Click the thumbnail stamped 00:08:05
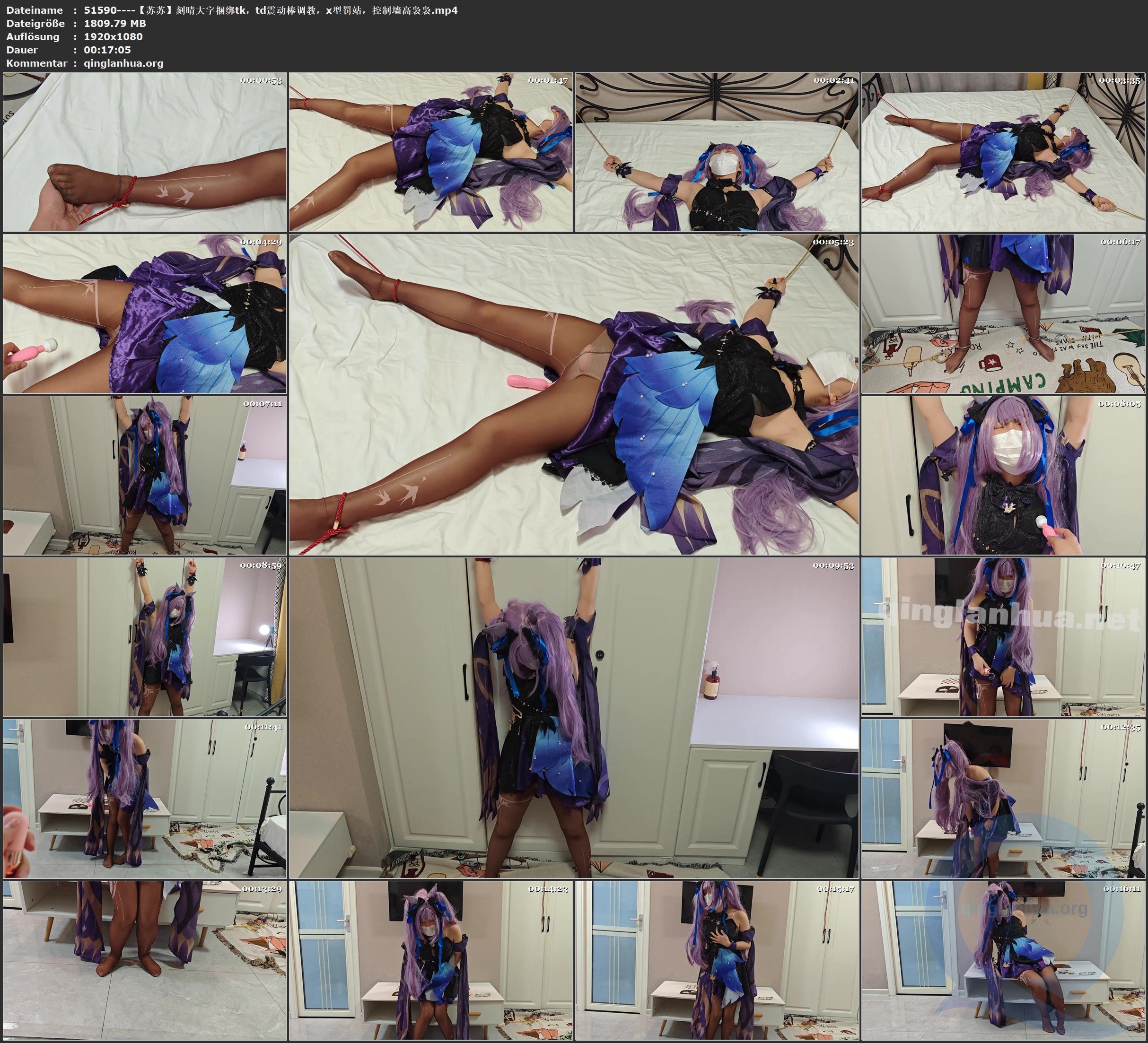Screen dimensions: 1148x1043 click(x=1003, y=475)
